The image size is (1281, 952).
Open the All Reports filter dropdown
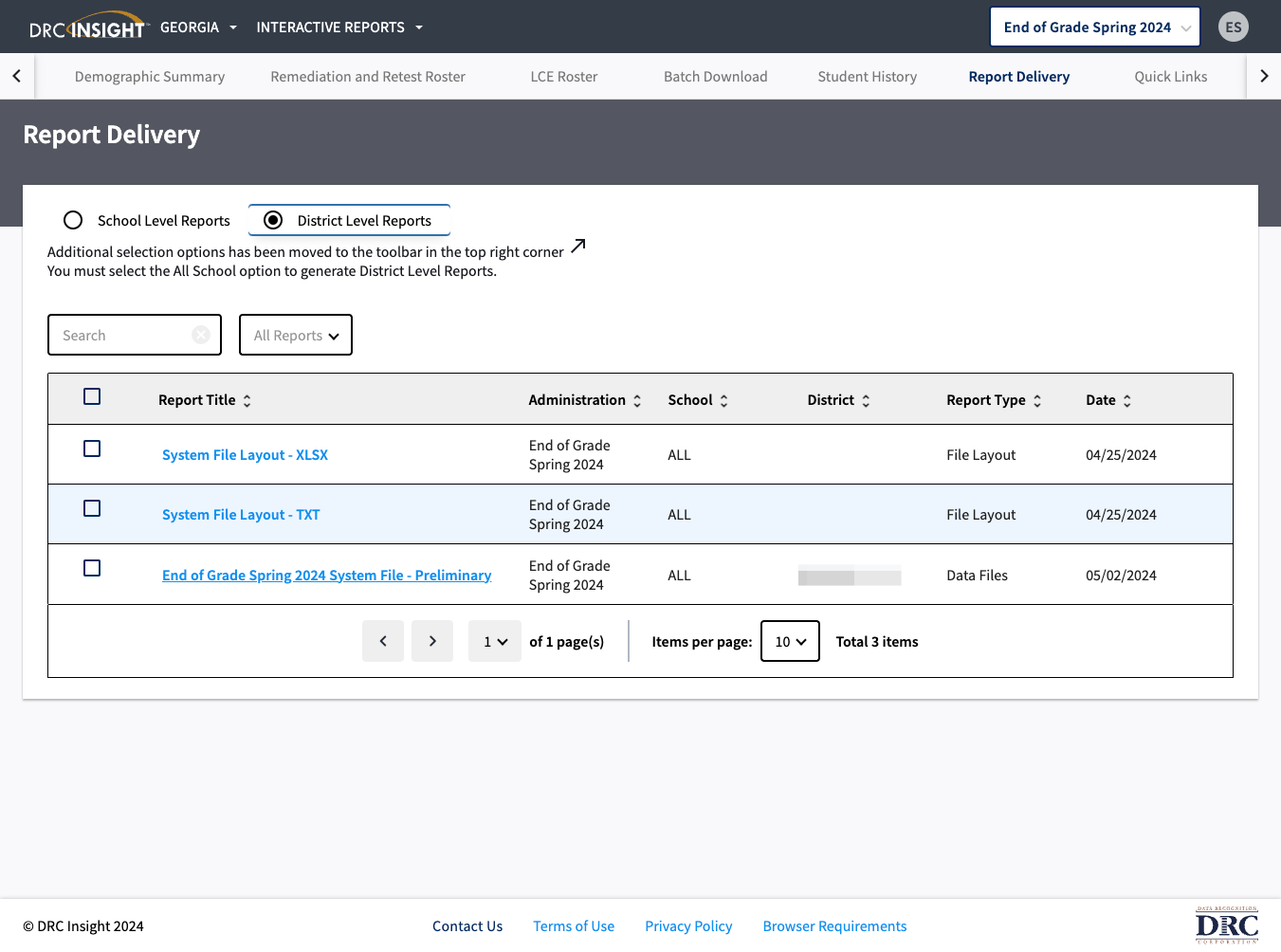coord(296,335)
